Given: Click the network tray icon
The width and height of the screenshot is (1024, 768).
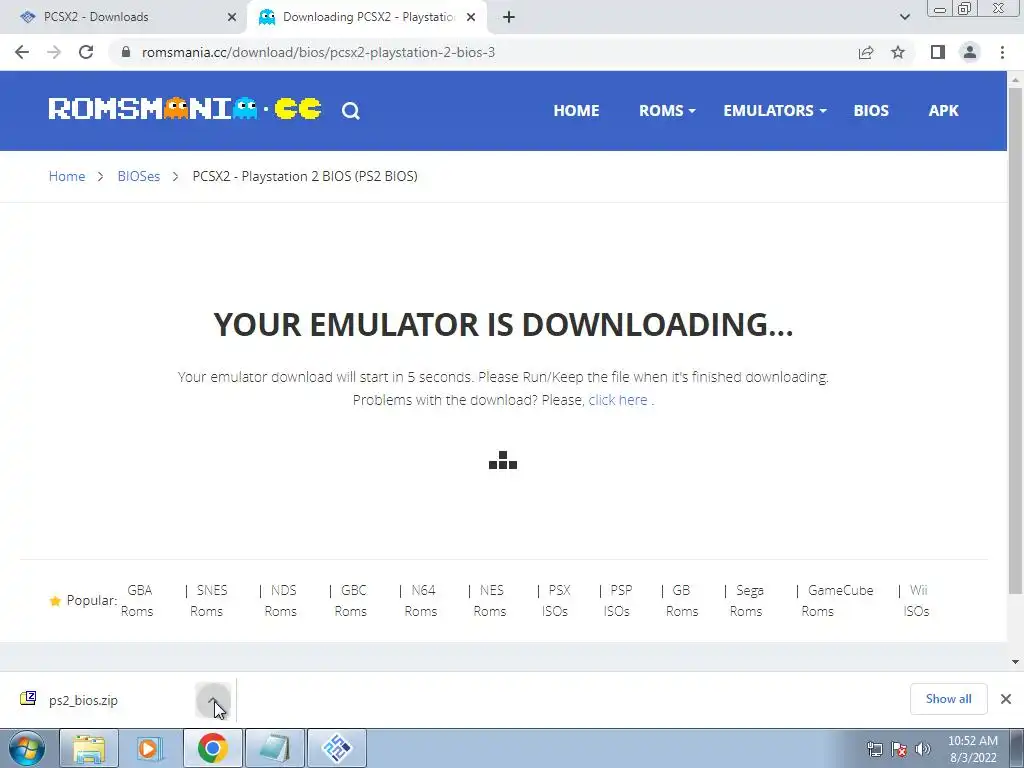Looking at the screenshot, I should 874,749.
